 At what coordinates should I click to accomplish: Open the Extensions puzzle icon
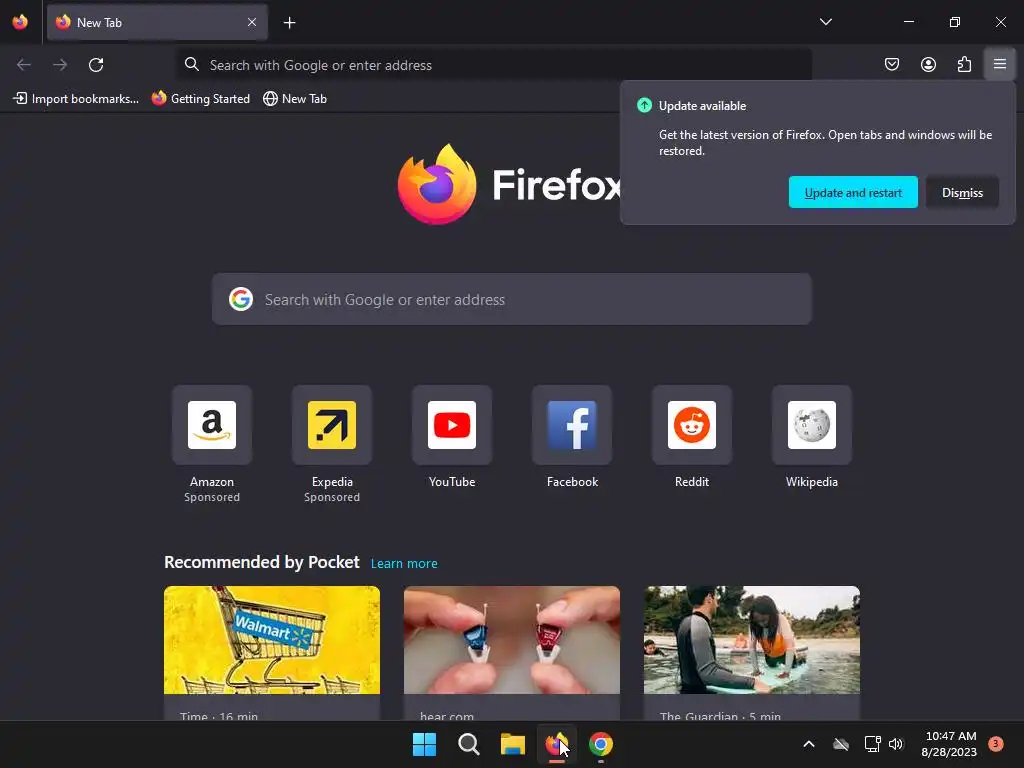pyautogui.click(x=964, y=64)
